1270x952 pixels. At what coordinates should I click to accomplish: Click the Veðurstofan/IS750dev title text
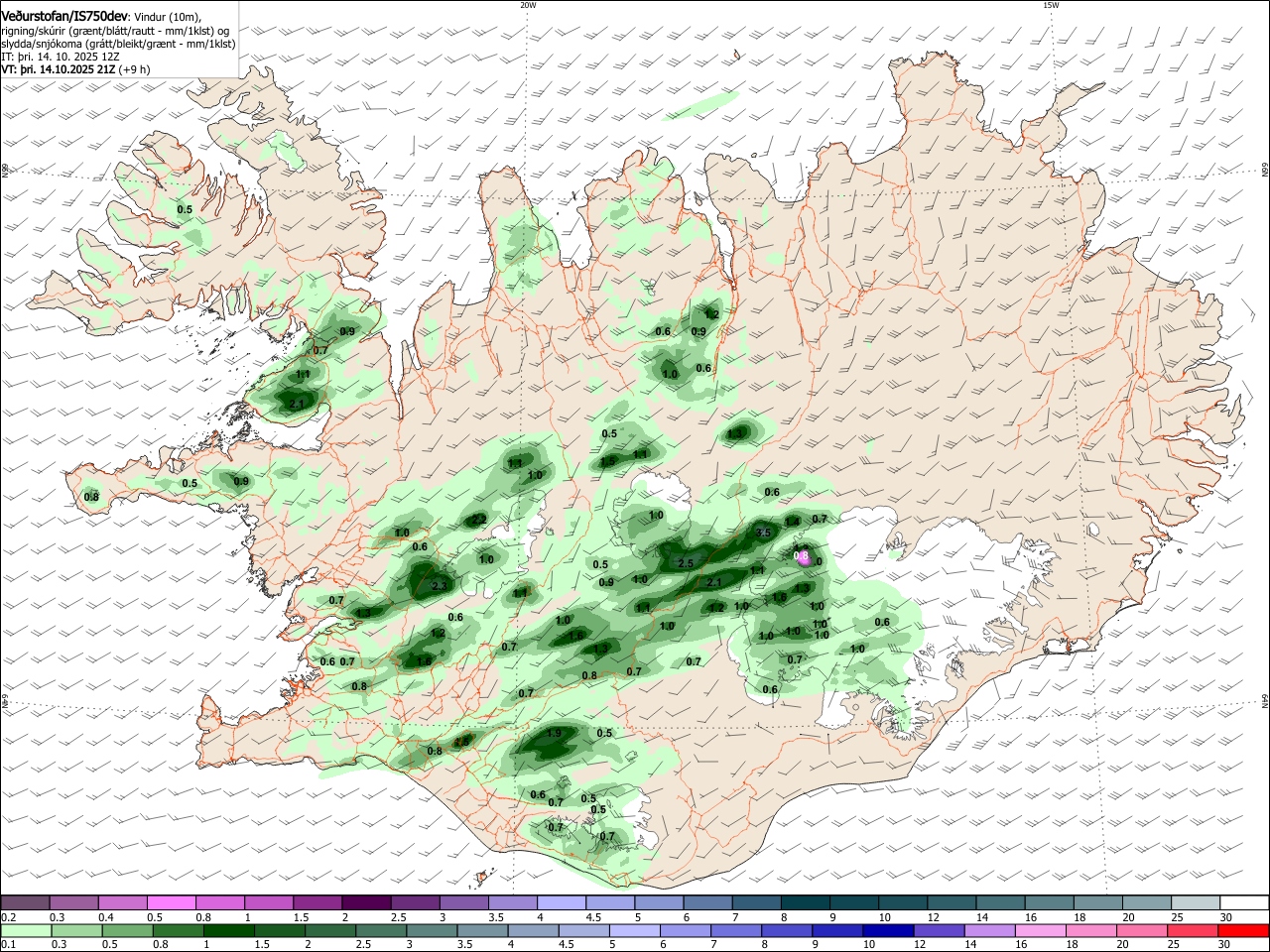click(64, 17)
